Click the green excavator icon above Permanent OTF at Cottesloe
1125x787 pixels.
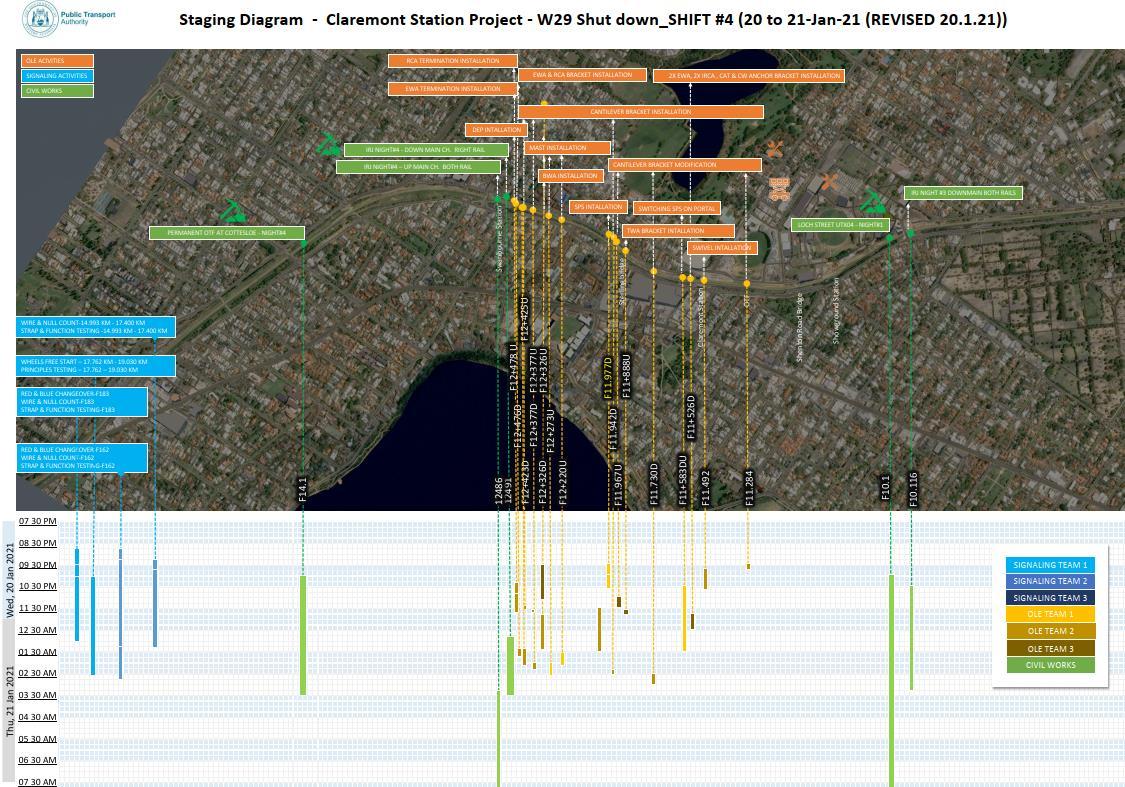coord(232,211)
